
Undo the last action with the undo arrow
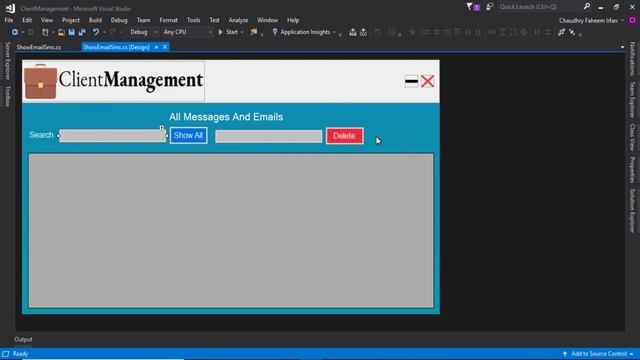(x=96, y=32)
